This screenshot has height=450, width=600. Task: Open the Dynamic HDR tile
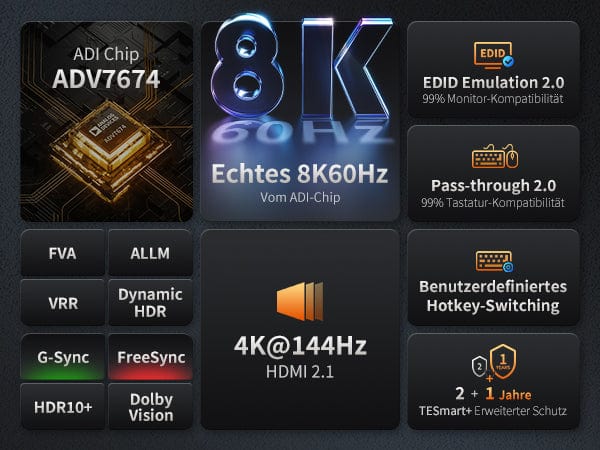click(150, 303)
